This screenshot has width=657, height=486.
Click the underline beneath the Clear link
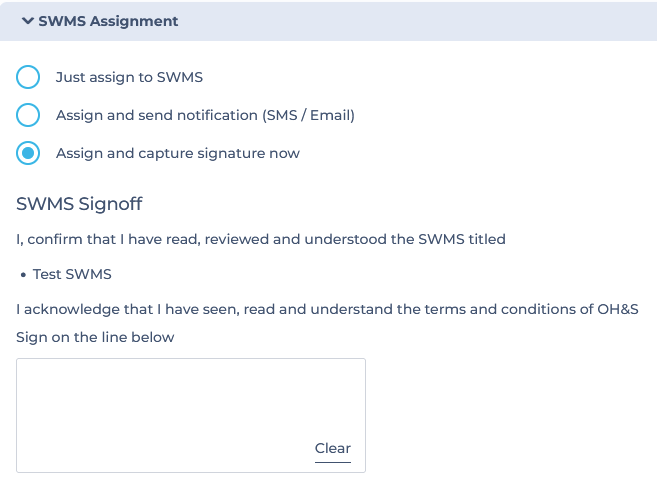point(333,462)
